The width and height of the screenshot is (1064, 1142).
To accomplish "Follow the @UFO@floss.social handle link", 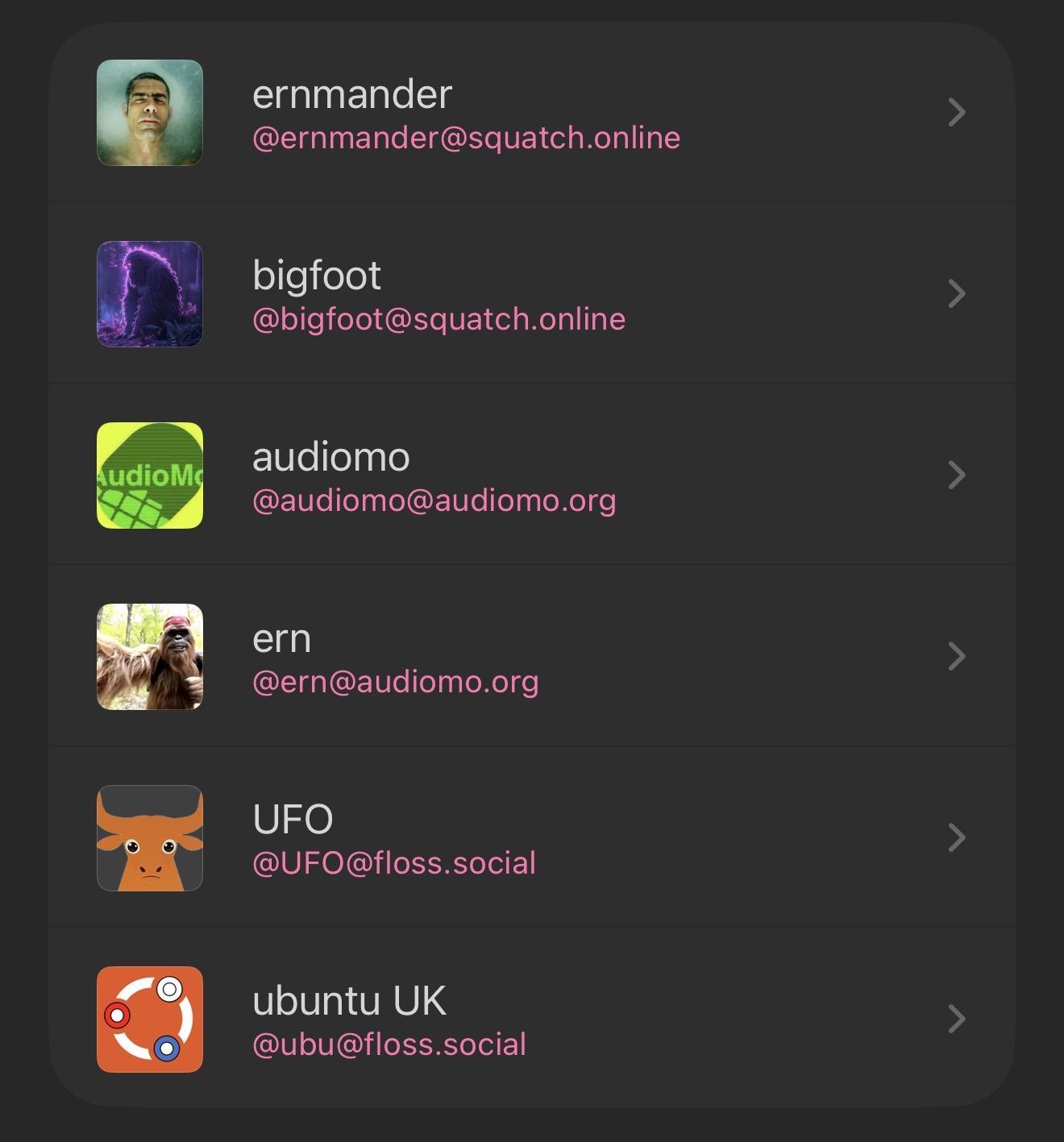I will point(394,864).
